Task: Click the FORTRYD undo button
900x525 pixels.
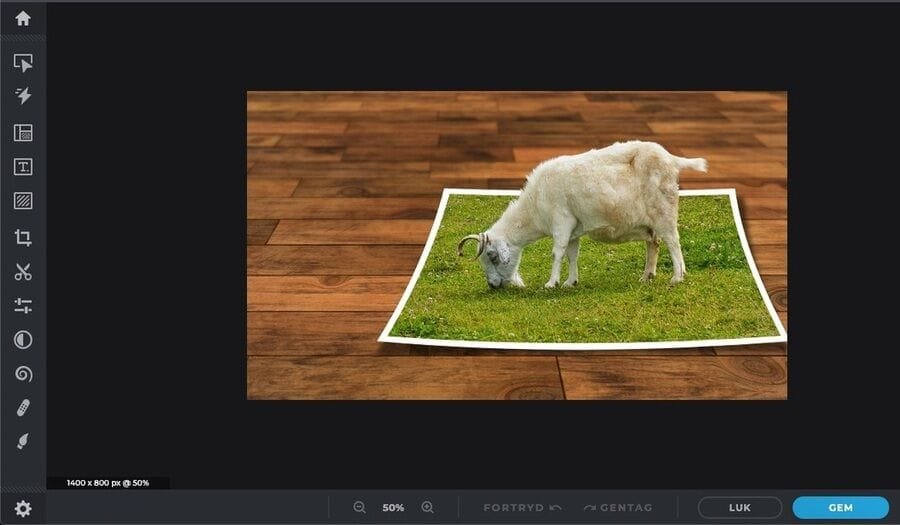Action: [522, 508]
